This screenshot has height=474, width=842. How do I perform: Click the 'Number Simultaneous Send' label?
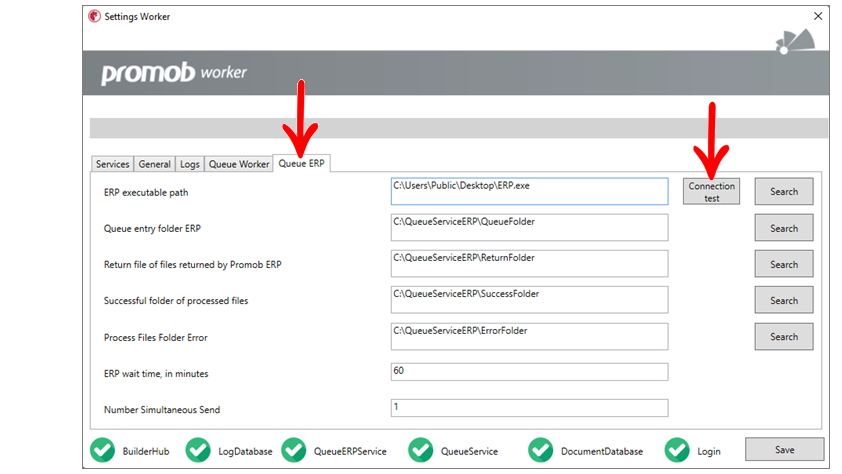tap(162, 410)
